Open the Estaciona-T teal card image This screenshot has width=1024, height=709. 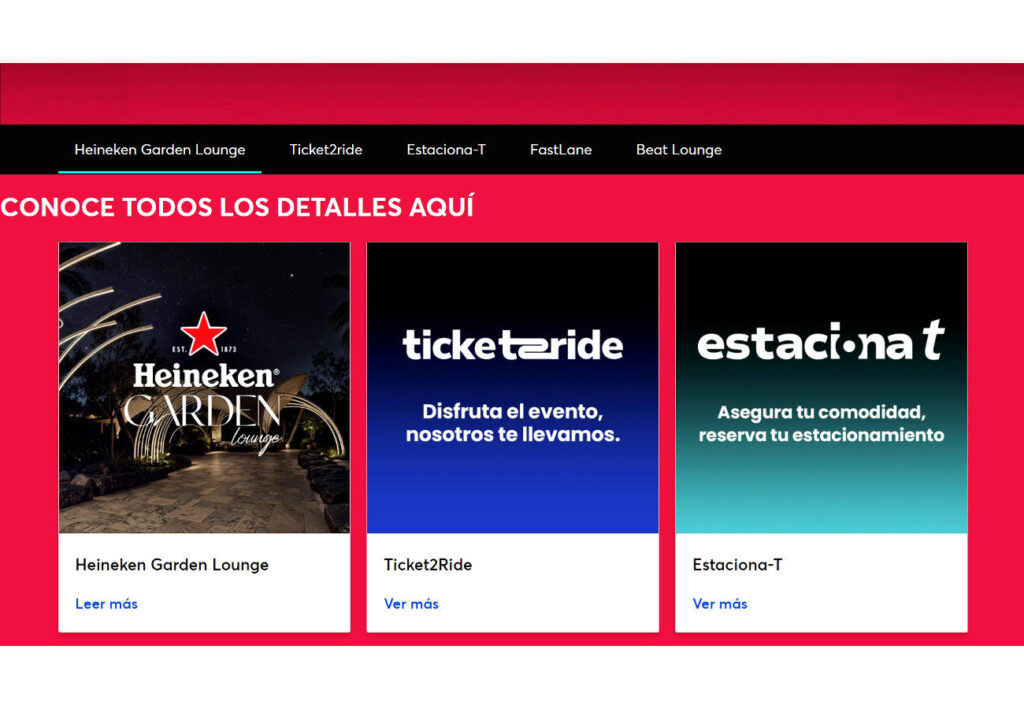click(x=821, y=388)
